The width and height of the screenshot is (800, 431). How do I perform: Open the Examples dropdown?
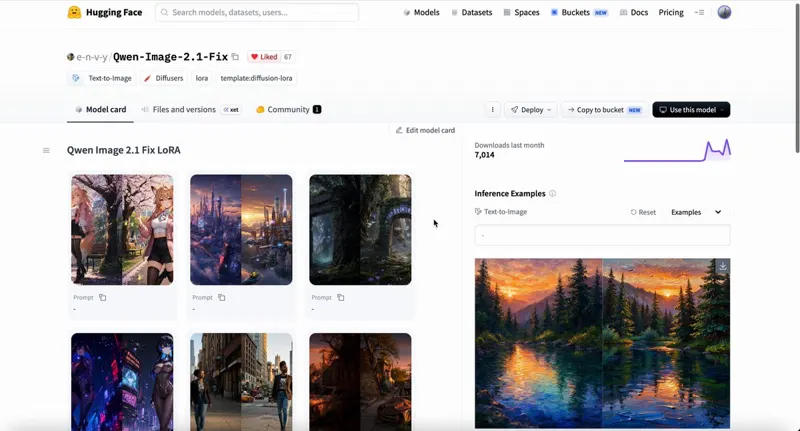(696, 212)
